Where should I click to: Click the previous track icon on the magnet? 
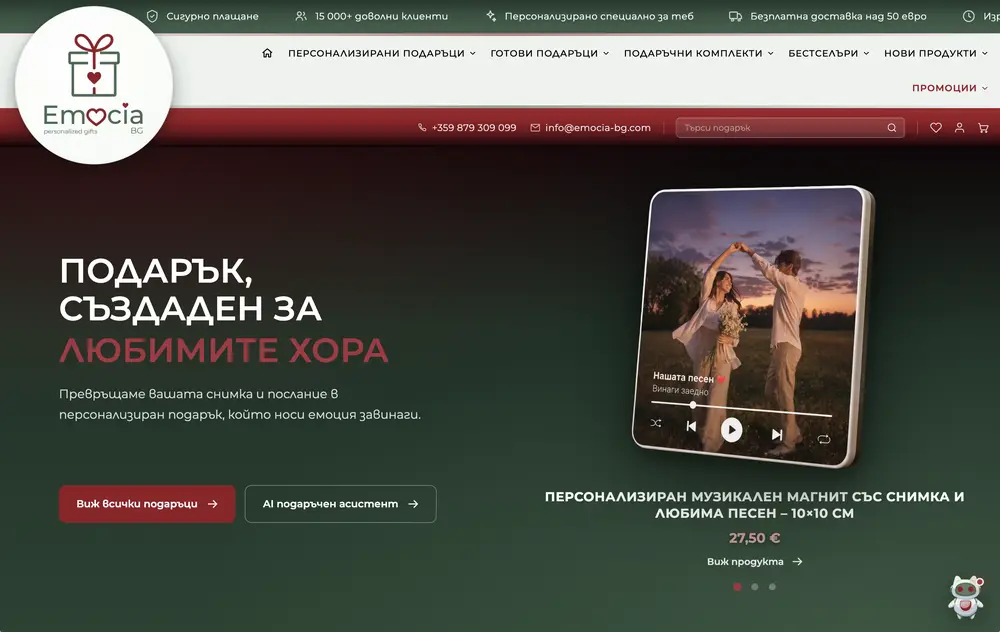tap(691, 426)
